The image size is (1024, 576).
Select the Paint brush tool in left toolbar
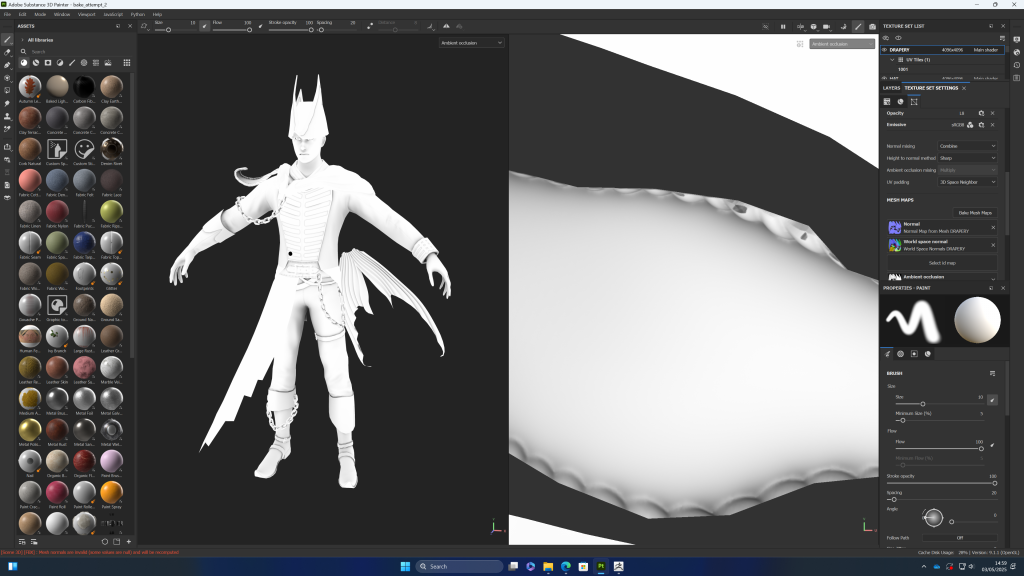[x=7, y=39]
